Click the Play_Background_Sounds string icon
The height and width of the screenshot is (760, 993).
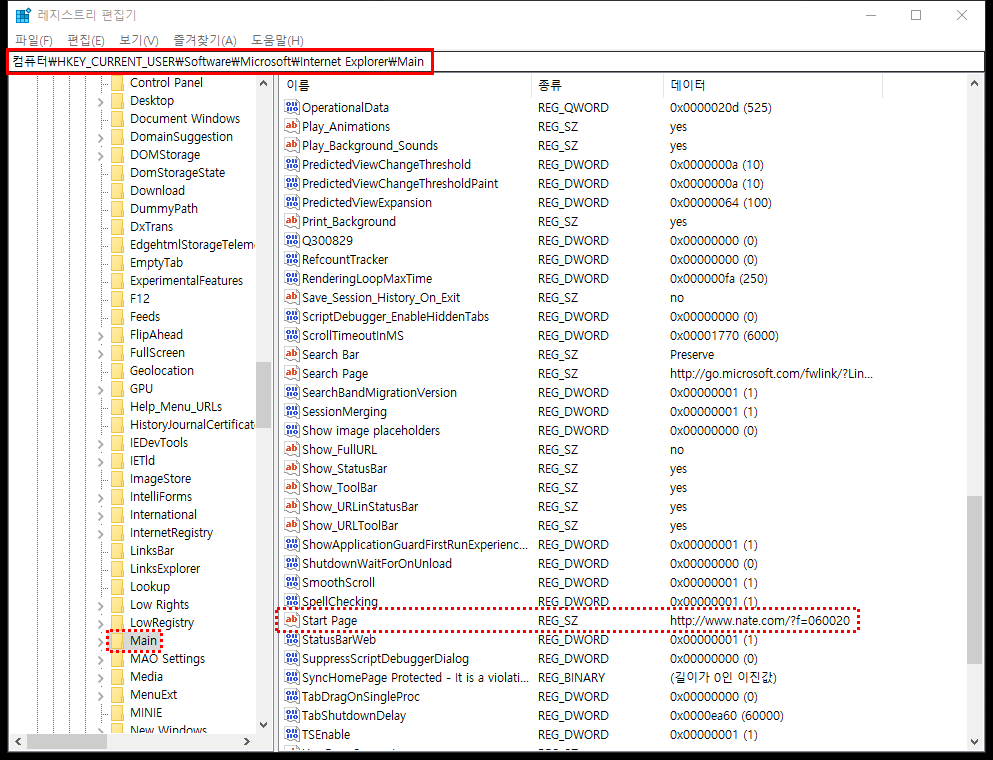pos(291,145)
